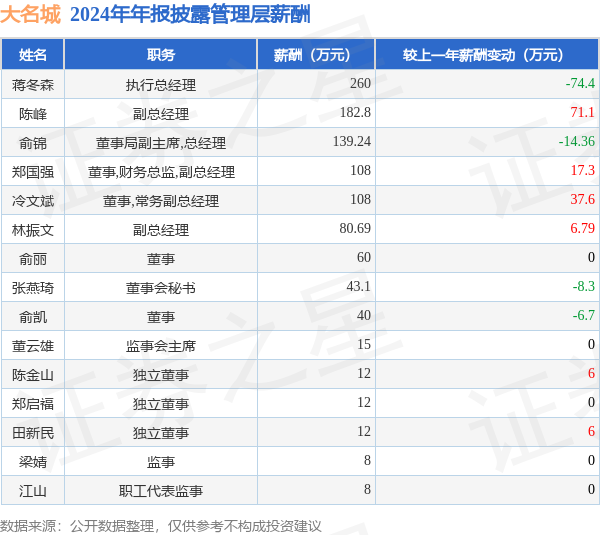Click the salary value 80.69
The width and height of the screenshot is (600, 535).
355,228
